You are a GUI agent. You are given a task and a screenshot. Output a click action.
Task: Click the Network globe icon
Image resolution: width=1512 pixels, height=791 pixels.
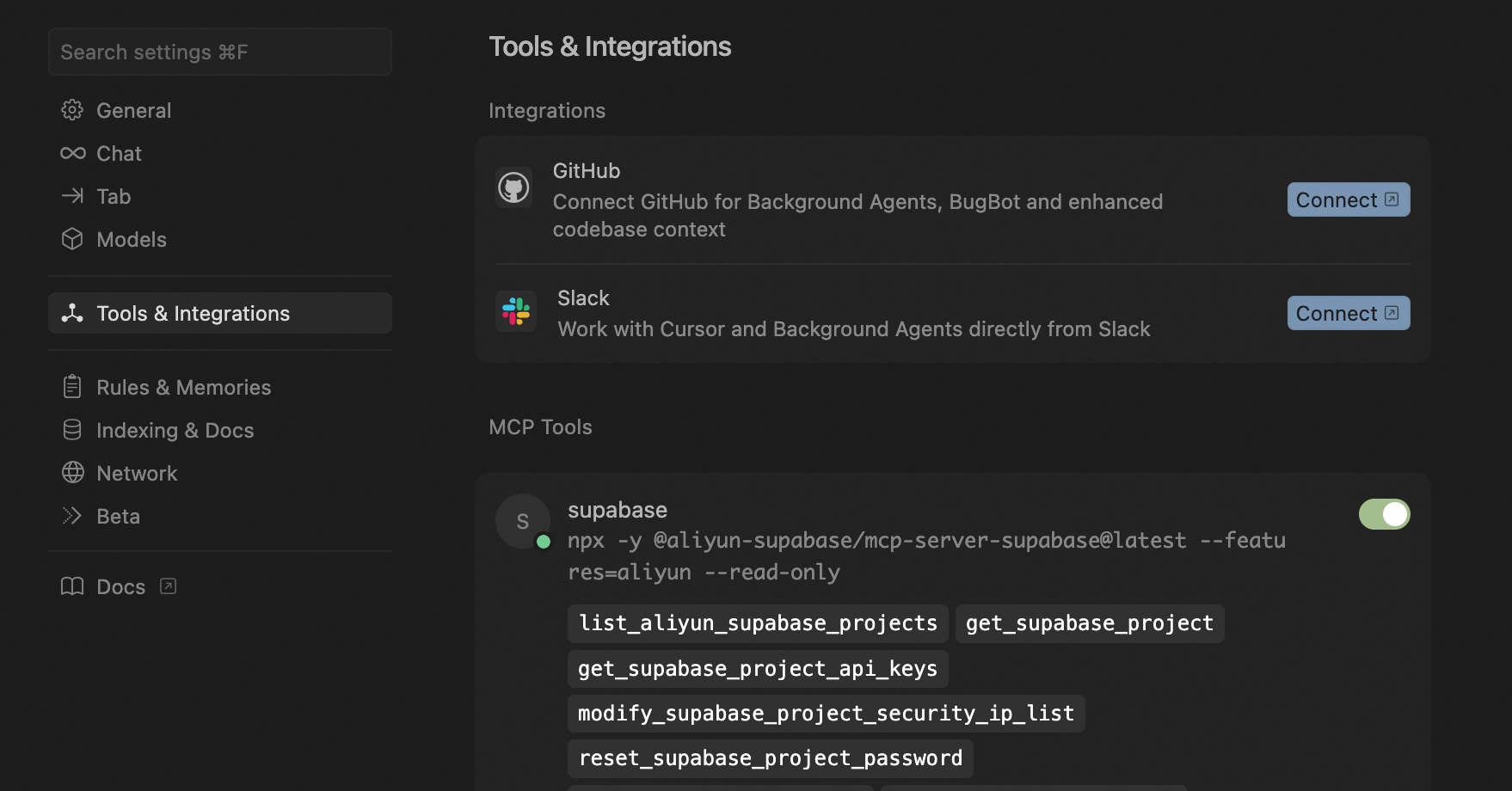(72, 473)
